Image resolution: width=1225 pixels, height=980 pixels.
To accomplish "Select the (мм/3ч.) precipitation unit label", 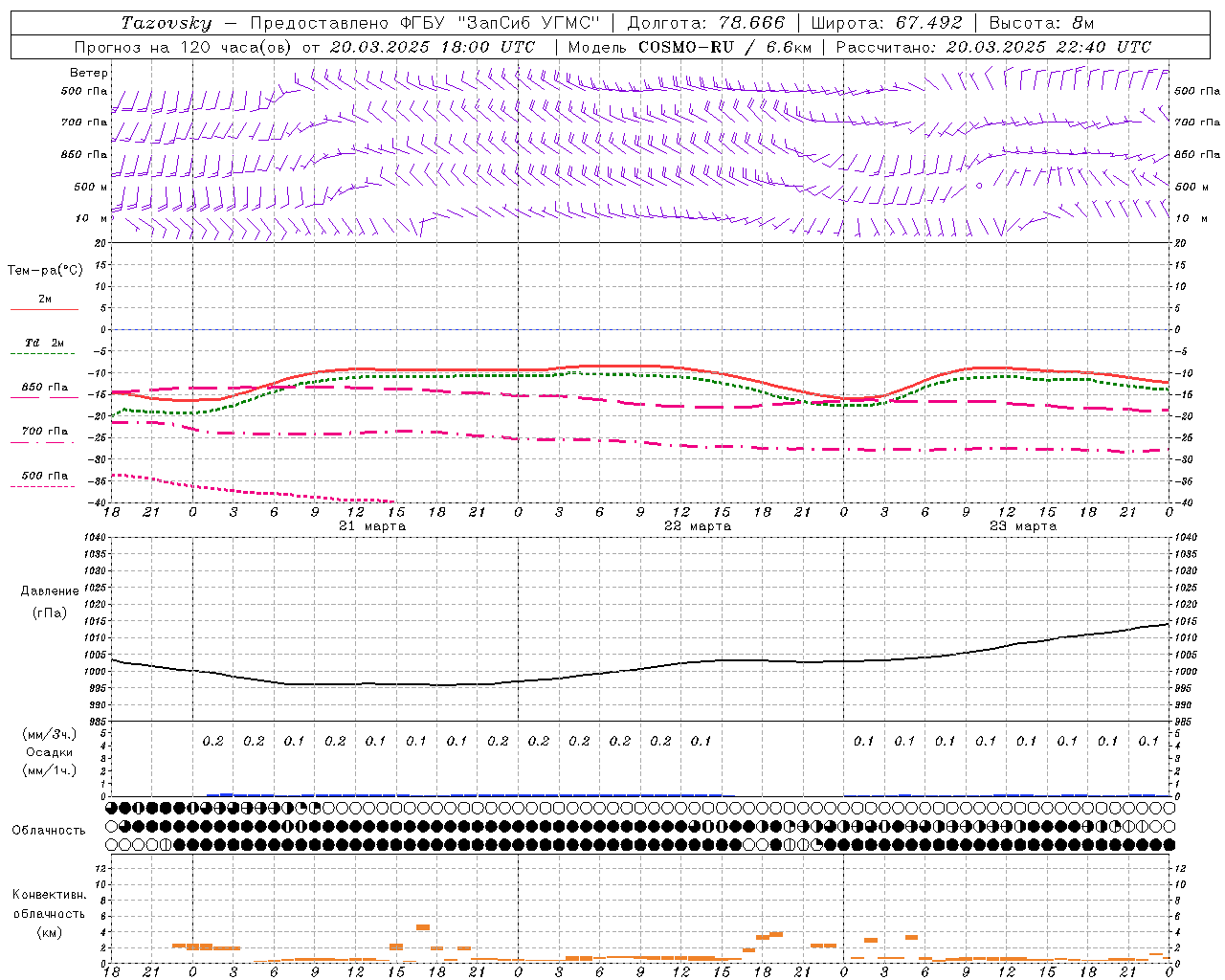I will click(50, 734).
